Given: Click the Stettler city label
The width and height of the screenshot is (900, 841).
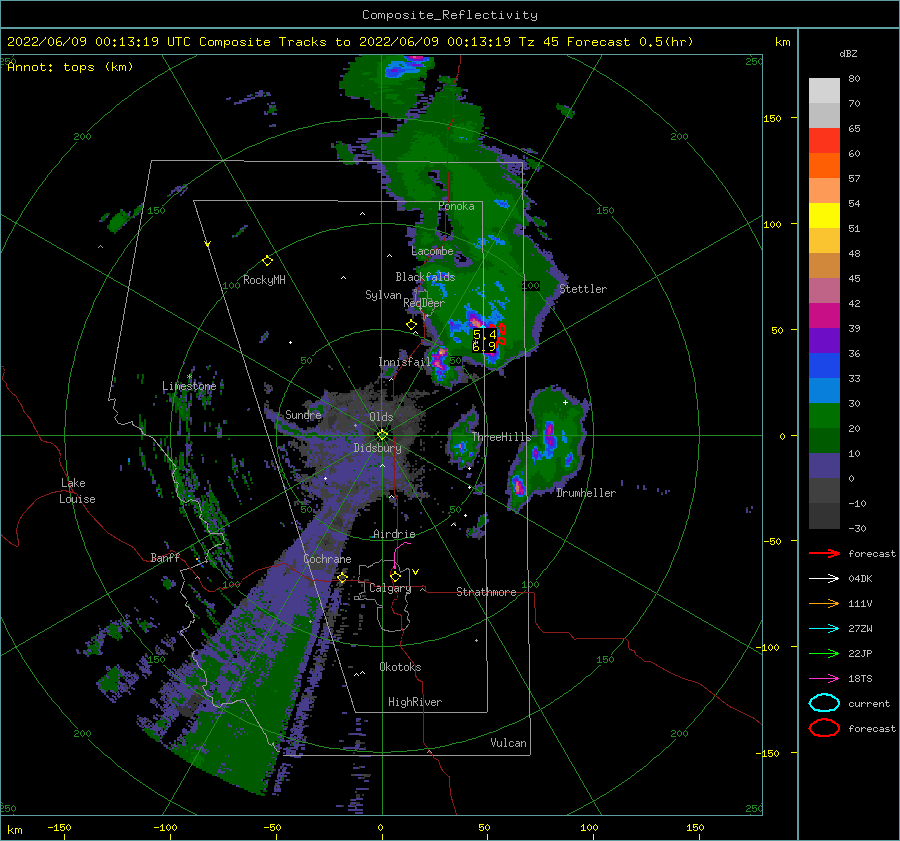Looking at the screenshot, I should coord(583,289).
